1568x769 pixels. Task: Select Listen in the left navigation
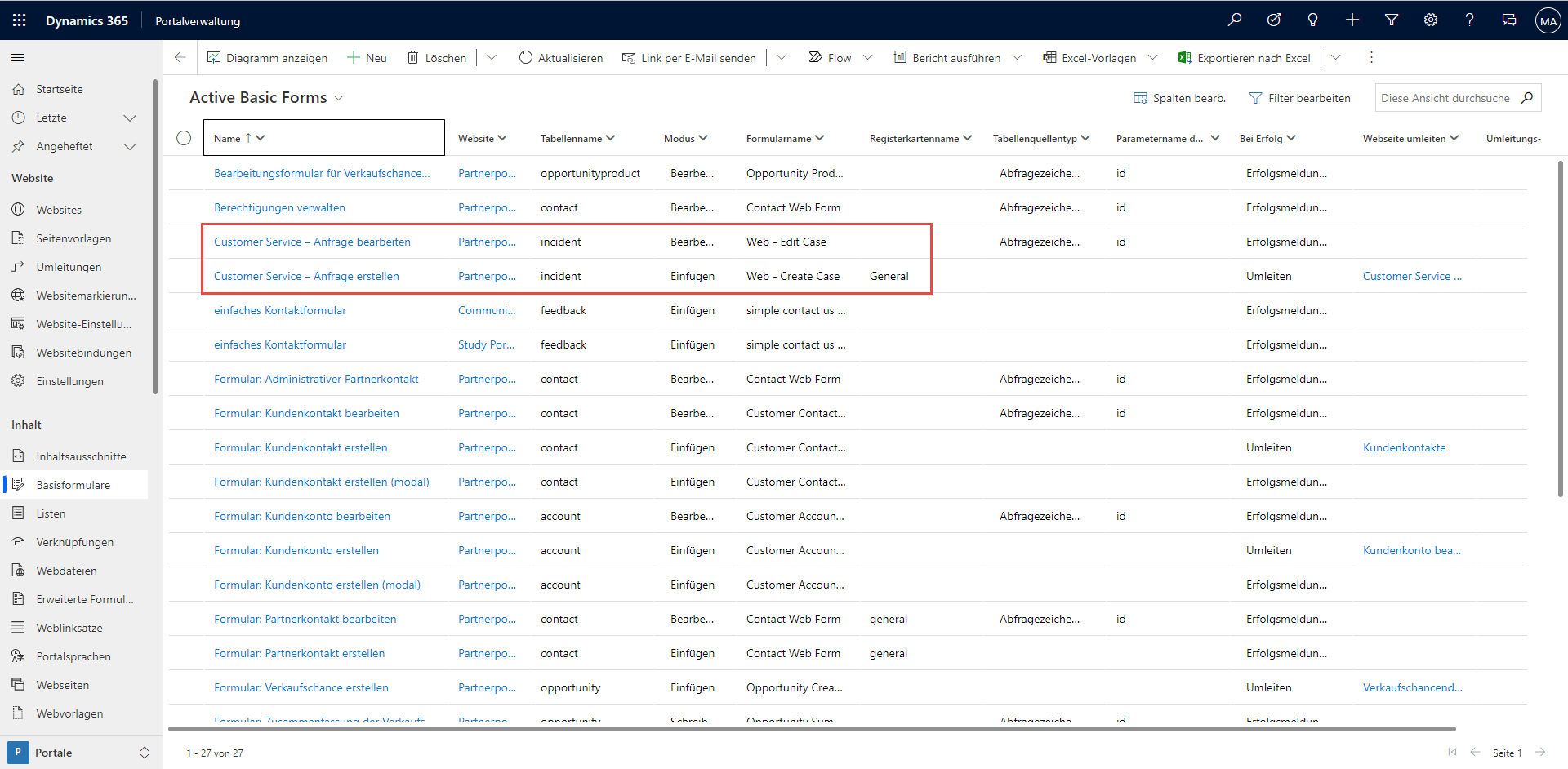[x=51, y=513]
